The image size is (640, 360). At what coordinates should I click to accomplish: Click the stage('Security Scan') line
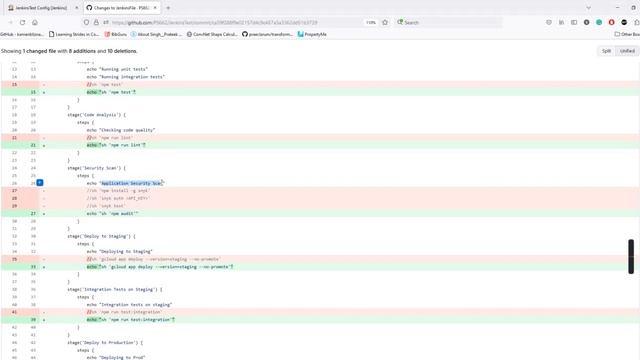click(96, 168)
